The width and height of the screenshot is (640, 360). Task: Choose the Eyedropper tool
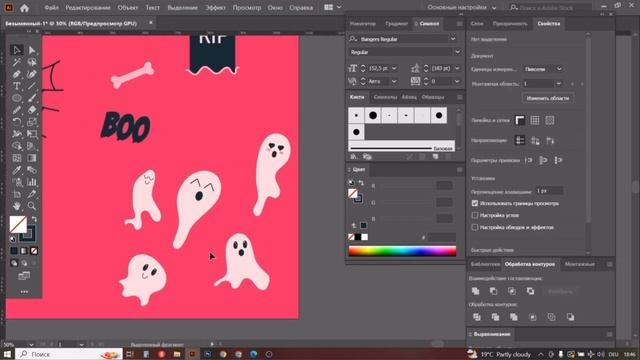[17, 170]
